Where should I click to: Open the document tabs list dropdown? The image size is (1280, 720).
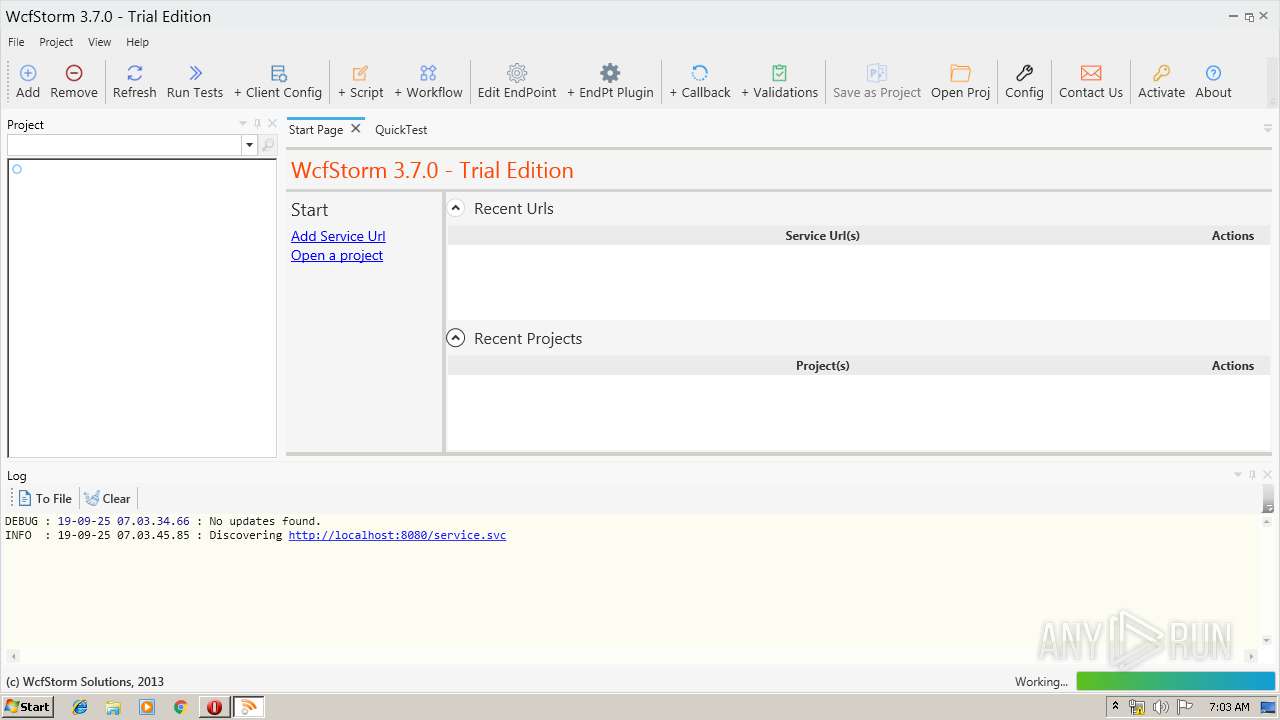[1268, 129]
